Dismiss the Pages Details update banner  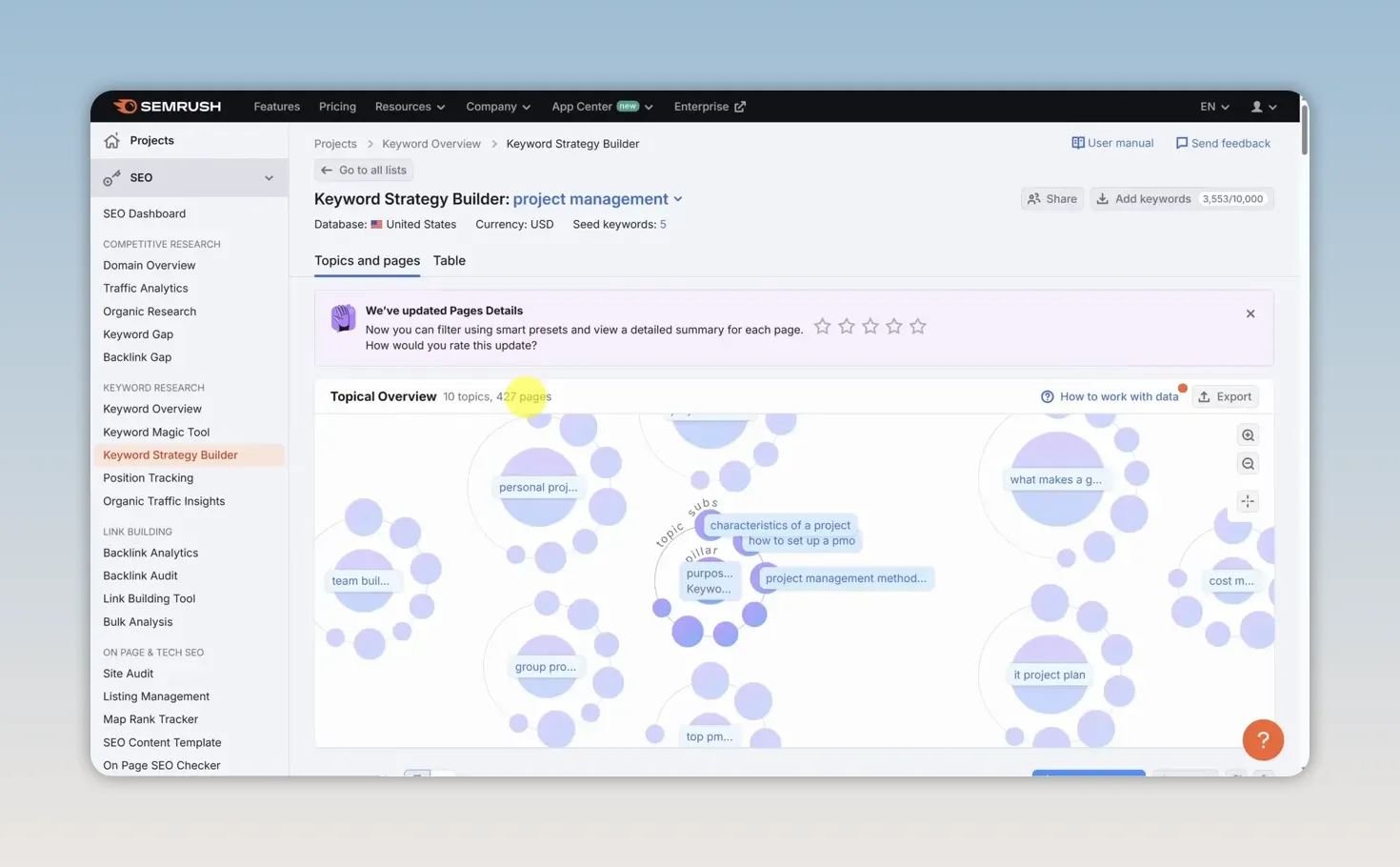(1250, 313)
